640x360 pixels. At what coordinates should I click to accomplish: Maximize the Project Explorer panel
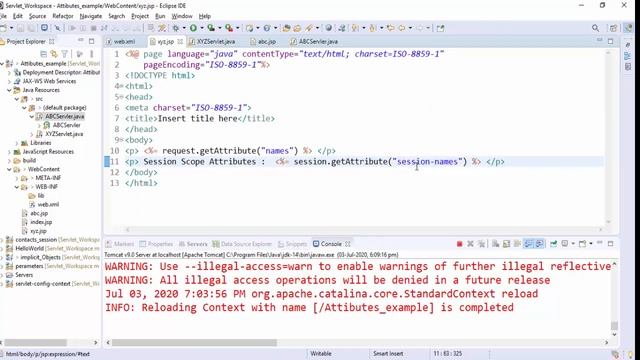(x=91, y=41)
